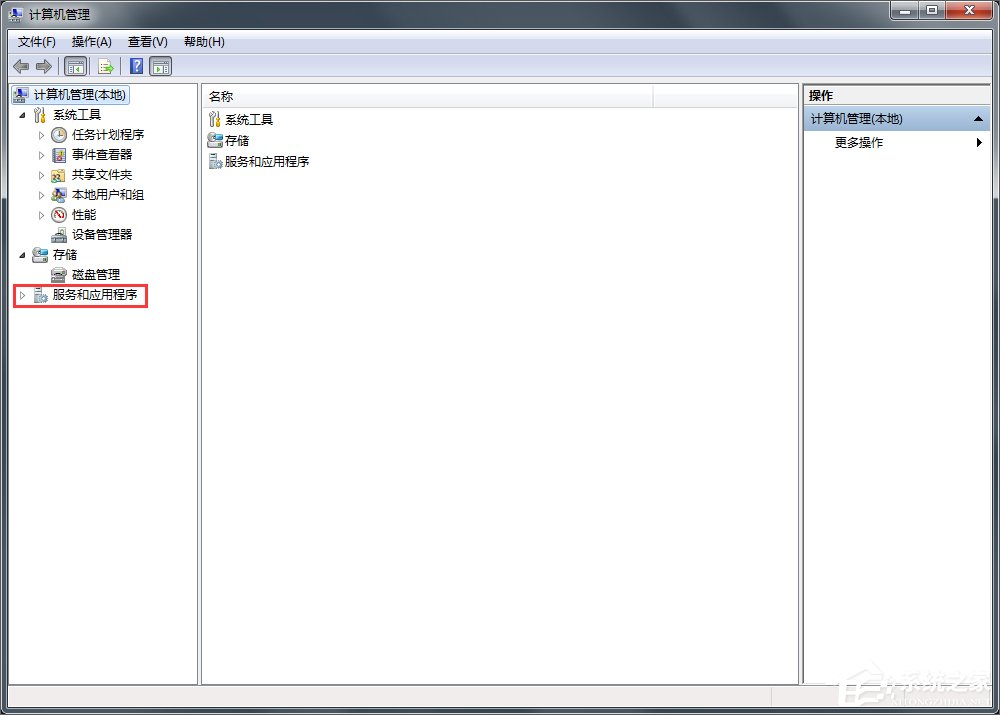
Task: Collapse the 存储 tree branch
Action: click(22, 254)
